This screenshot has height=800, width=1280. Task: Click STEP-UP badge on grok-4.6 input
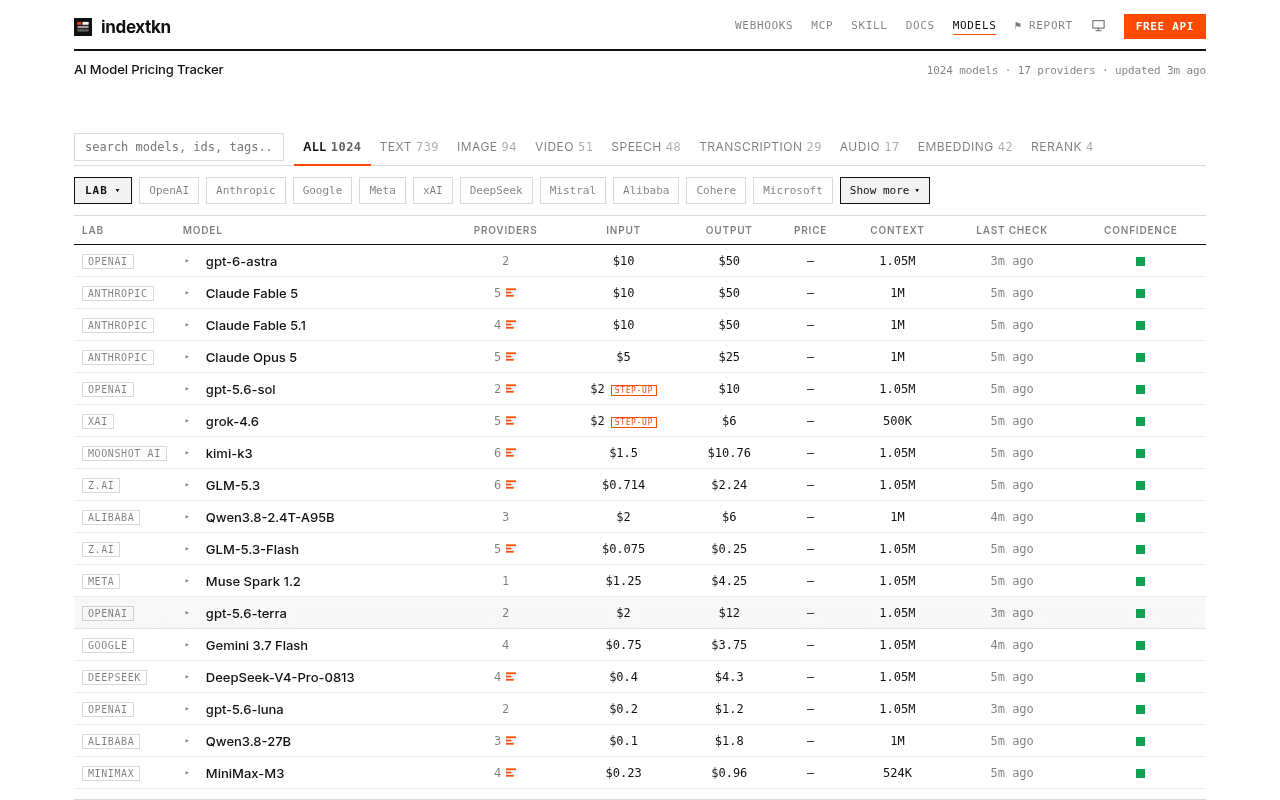(634, 422)
